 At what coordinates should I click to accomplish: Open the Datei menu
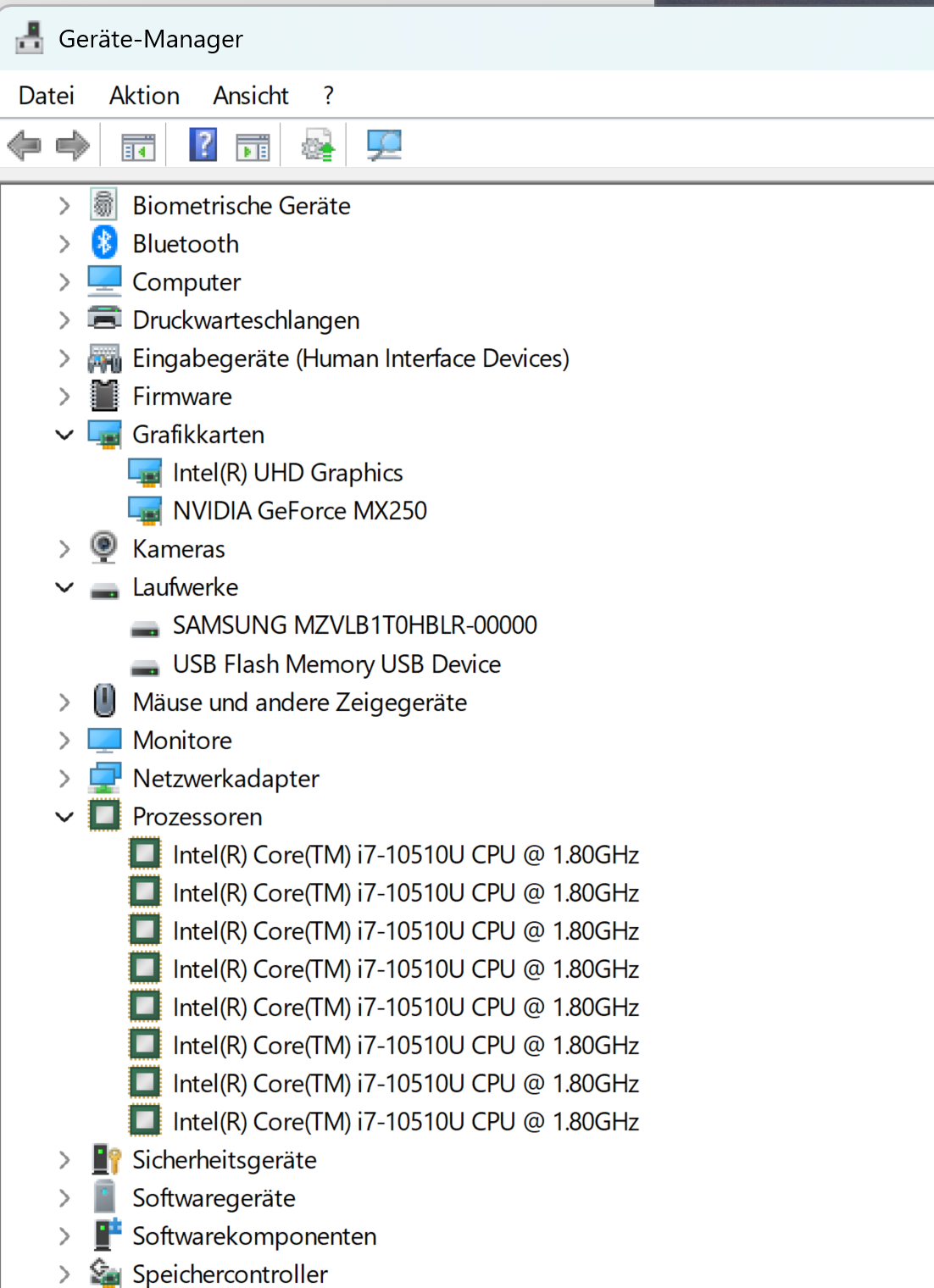(x=47, y=95)
